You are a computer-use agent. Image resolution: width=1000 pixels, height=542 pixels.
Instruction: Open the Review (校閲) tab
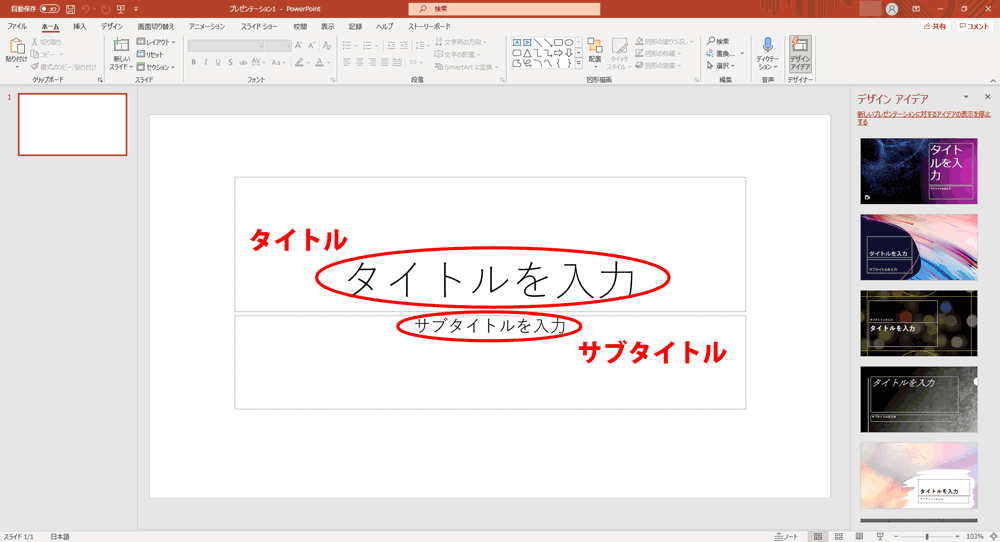[300, 26]
